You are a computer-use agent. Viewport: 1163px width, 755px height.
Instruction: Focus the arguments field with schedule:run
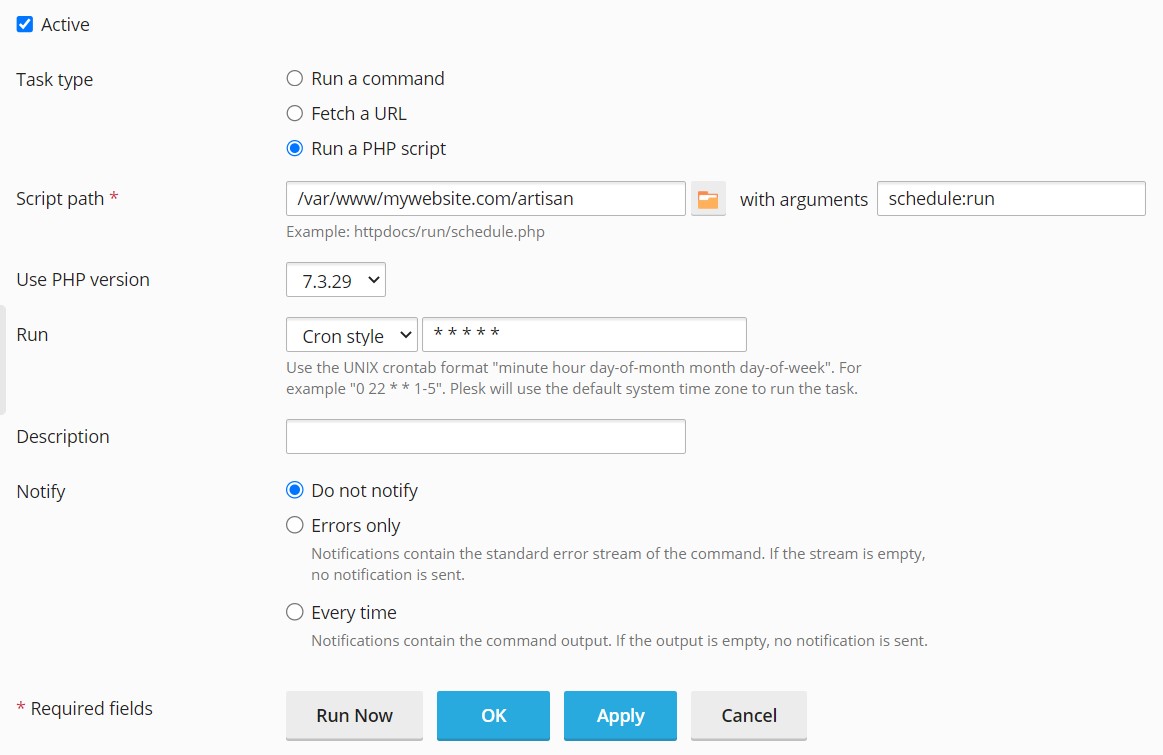click(x=1010, y=199)
